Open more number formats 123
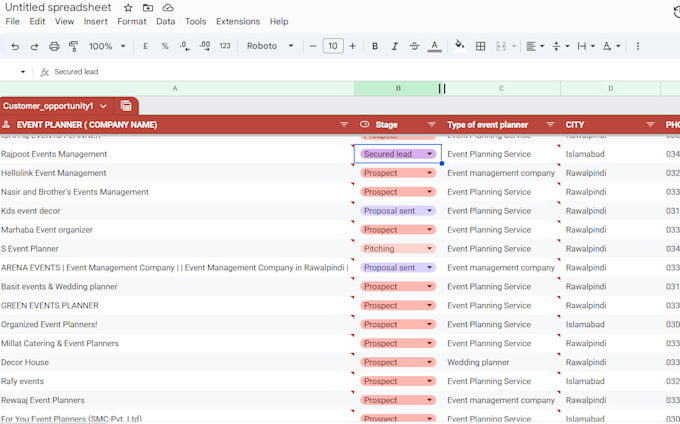 pyautogui.click(x=225, y=46)
